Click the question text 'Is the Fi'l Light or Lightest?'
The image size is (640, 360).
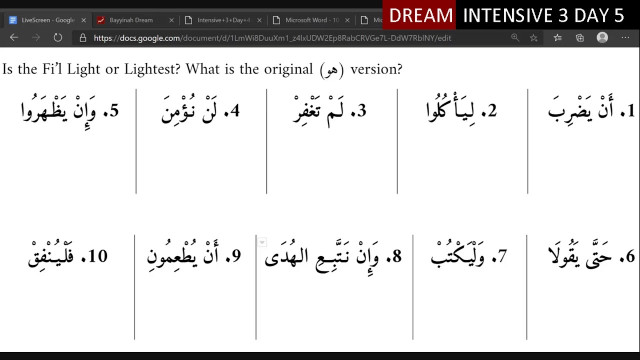pos(91,69)
